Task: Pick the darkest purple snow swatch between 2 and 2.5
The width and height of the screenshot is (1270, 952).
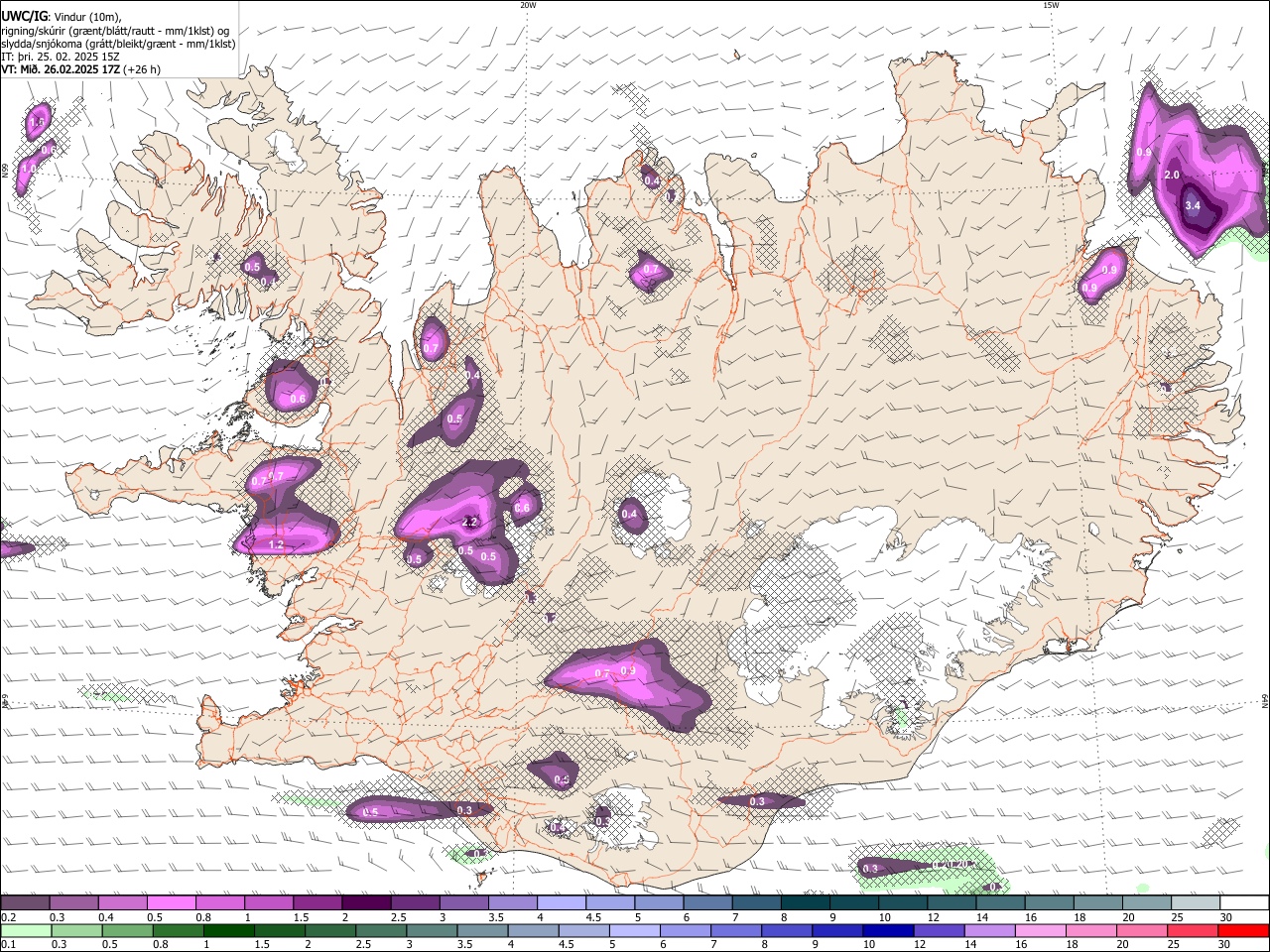Action: pos(366,903)
